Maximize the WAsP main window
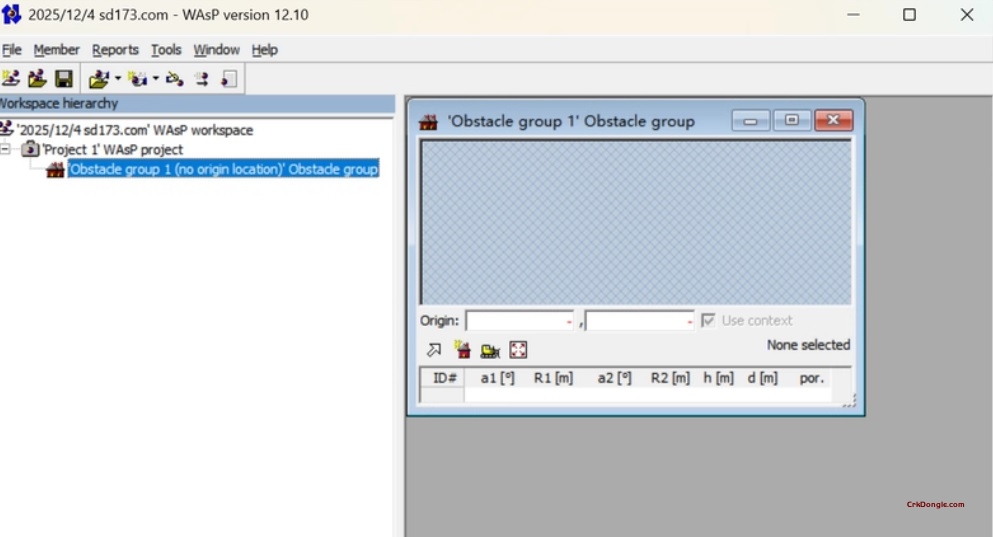The image size is (993, 537). point(909,15)
